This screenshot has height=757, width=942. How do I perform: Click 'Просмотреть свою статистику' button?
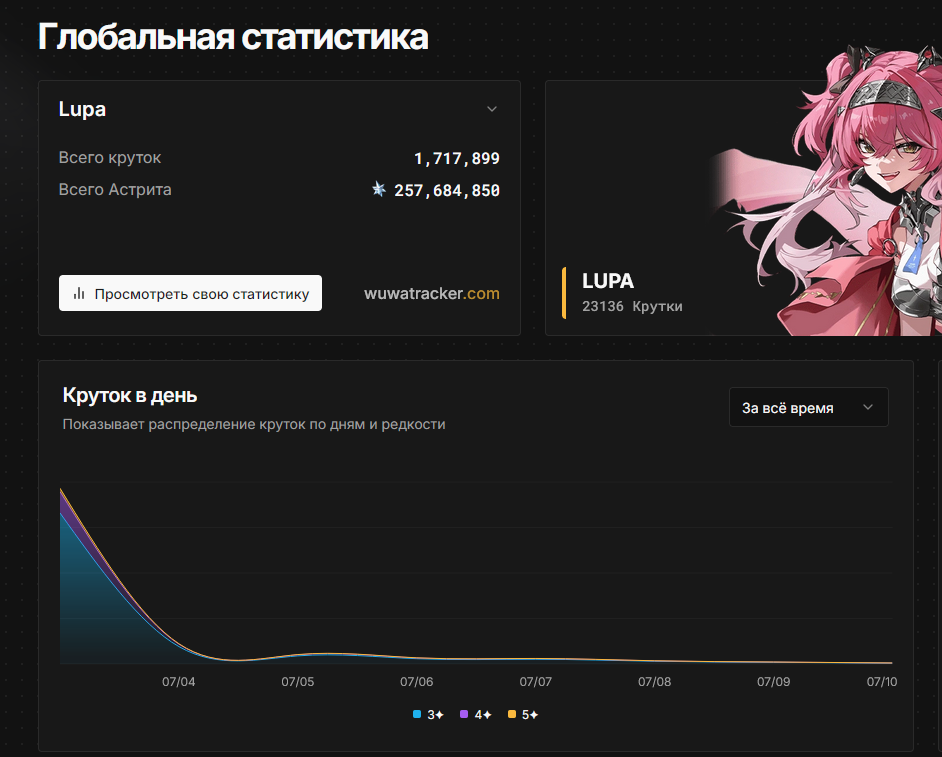click(x=190, y=293)
